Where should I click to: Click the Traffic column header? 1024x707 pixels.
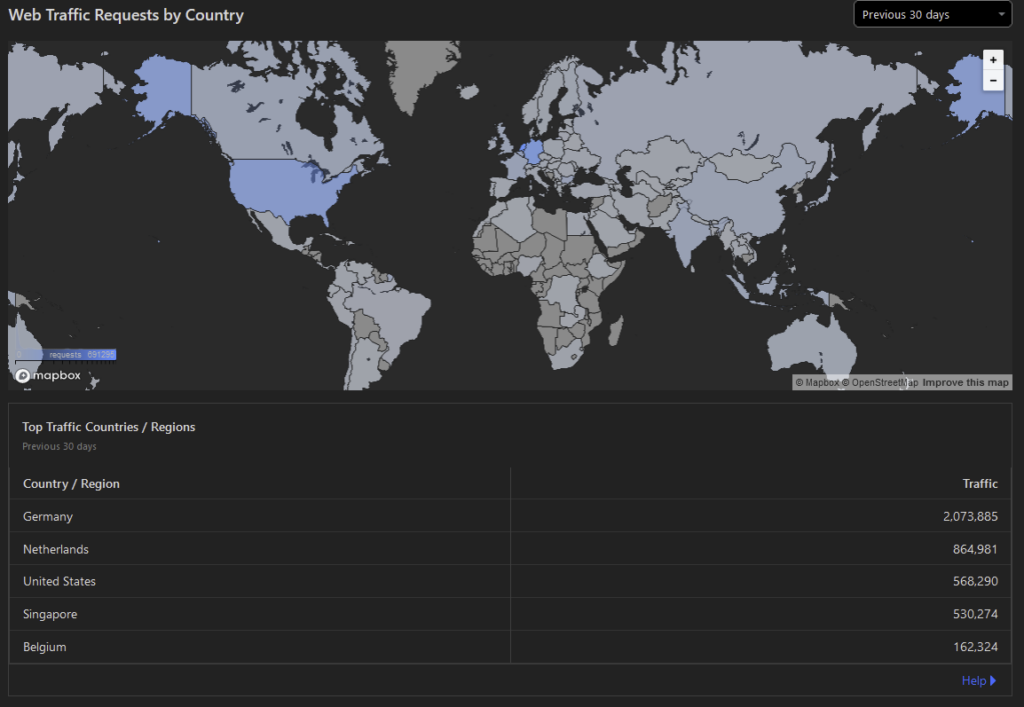pos(980,484)
